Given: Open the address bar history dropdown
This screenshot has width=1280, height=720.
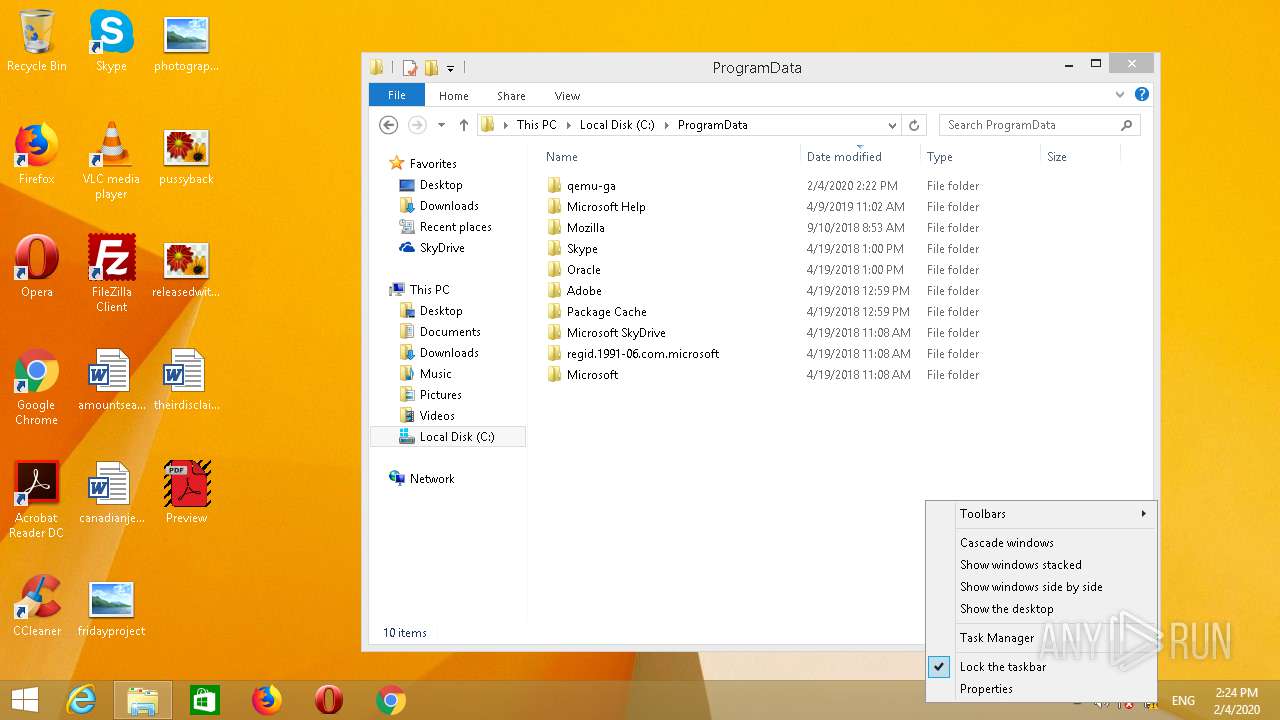Looking at the screenshot, I should click(x=892, y=125).
